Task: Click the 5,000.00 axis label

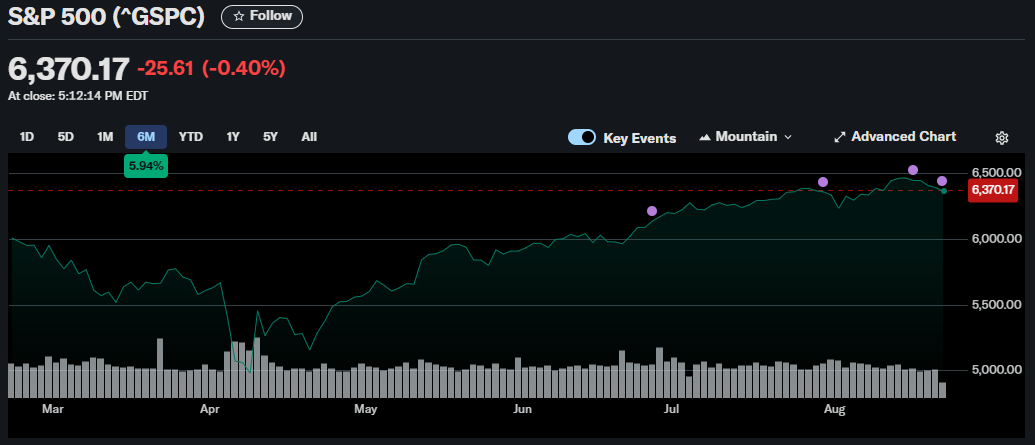Action: click(x=996, y=370)
